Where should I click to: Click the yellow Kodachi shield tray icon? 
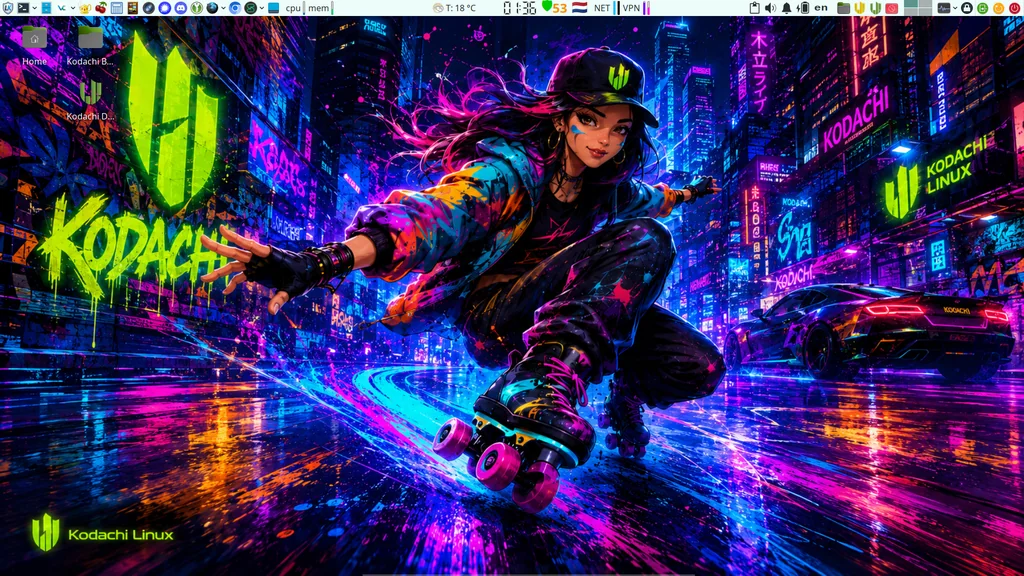coord(859,8)
